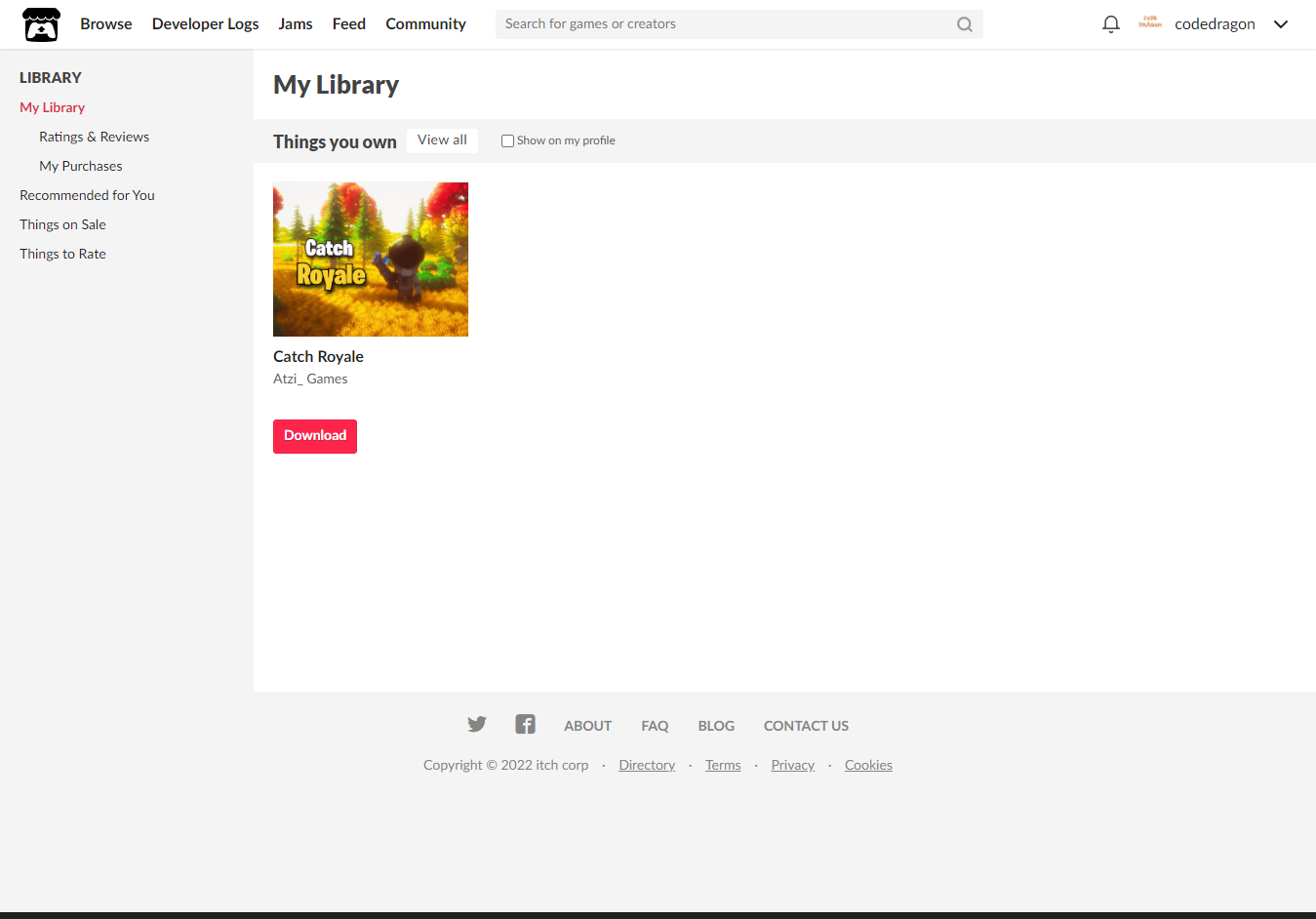1316x919 pixels.
Task: Open the Privacy link
Action: (792, 765)
